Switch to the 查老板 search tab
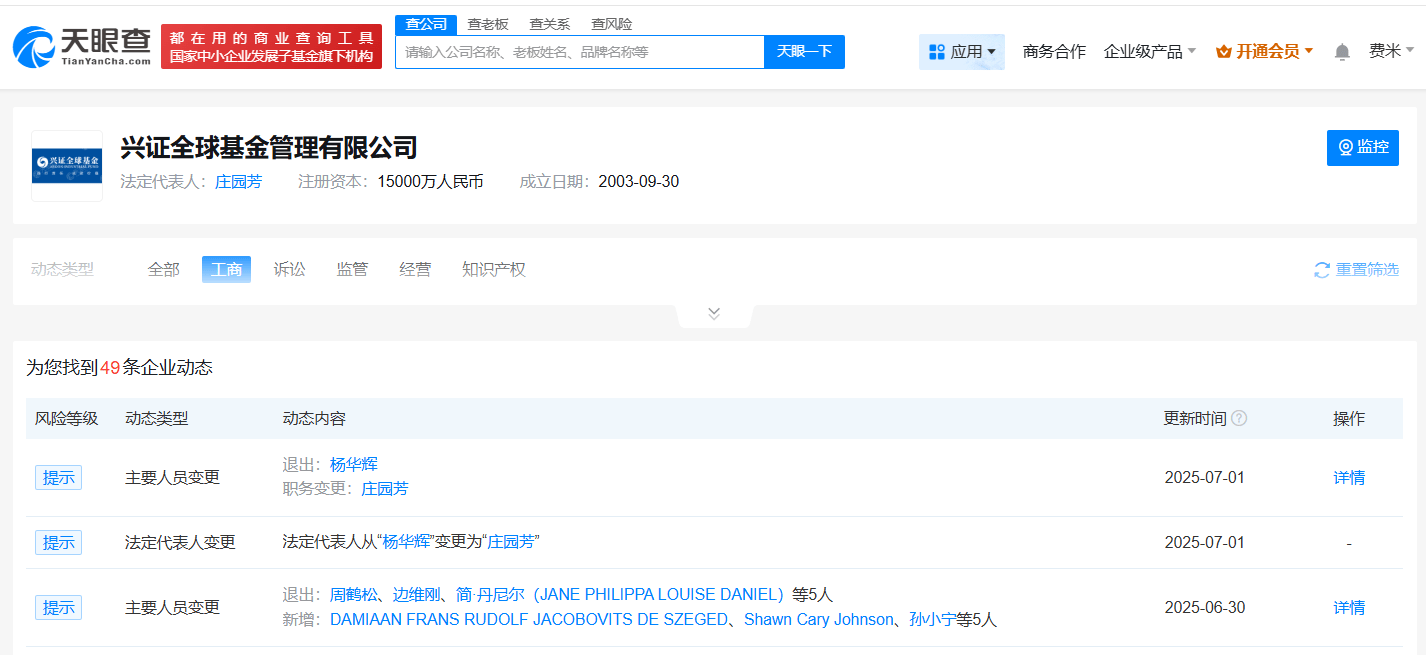This screenshot has width=1426, height=655. 488,24
